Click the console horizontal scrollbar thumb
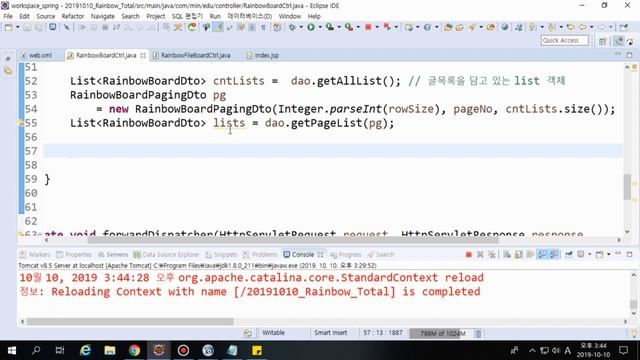 coord(130,322)
